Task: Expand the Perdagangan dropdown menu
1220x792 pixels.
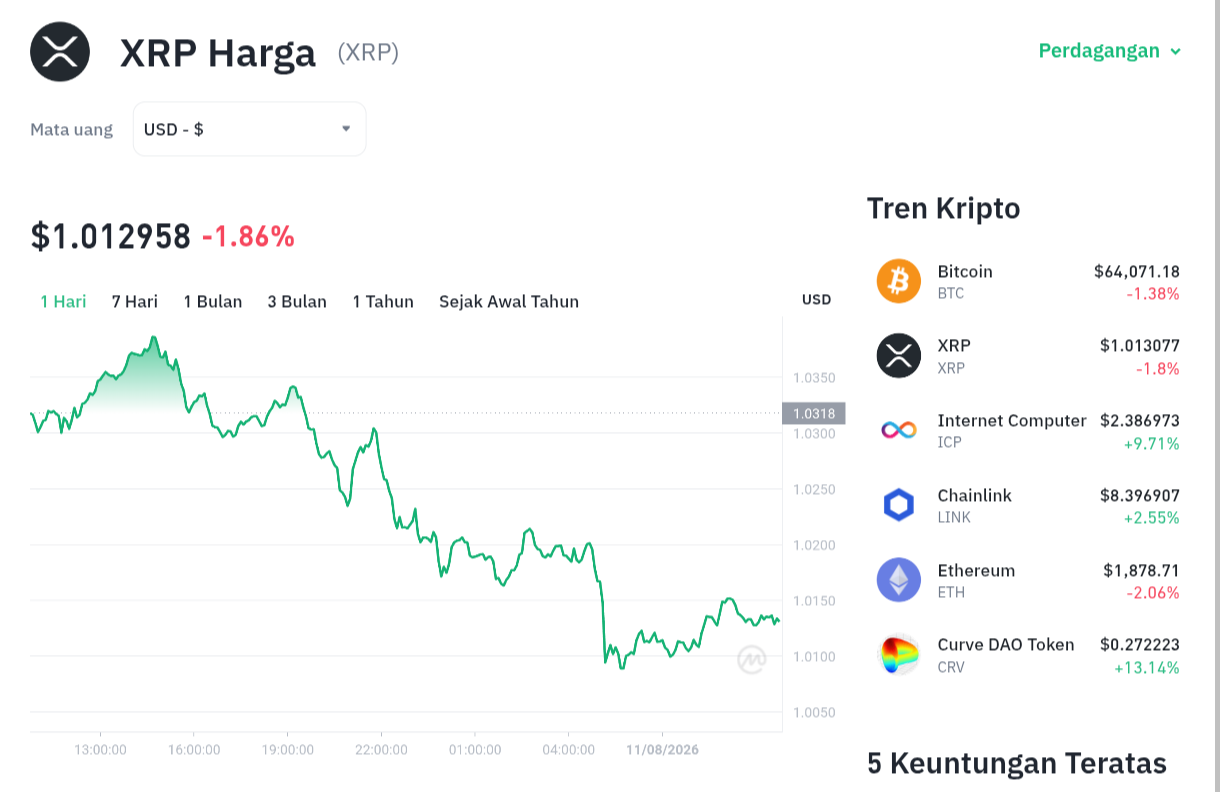Action: coord(1110,51)
